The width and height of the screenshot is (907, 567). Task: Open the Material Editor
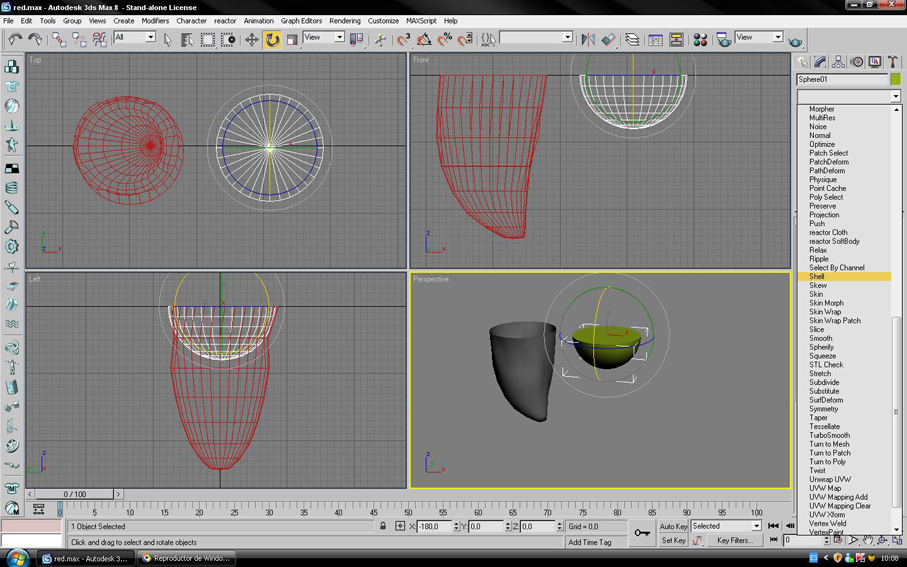pos(700,40)
